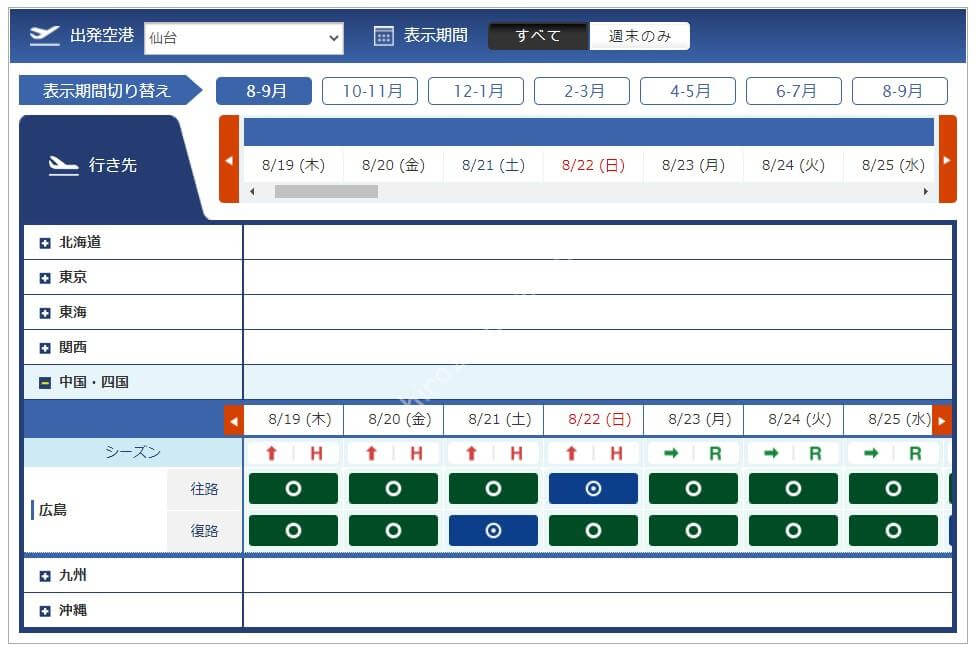The width and height of the screenshot is (976, 651).
Task: Click the R season indicator for 8/25
Action: pyautogui.click(x=915, y=454)
